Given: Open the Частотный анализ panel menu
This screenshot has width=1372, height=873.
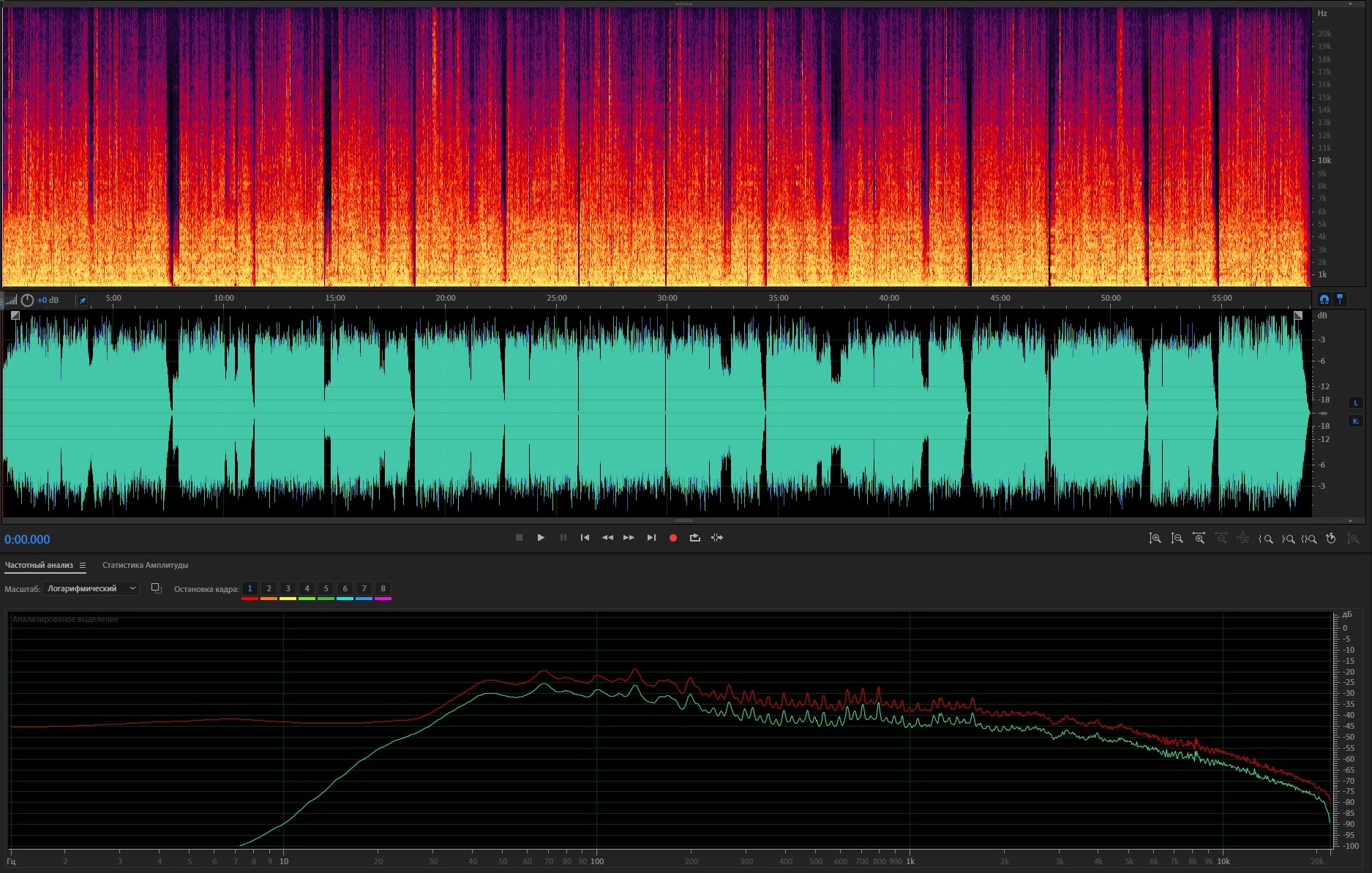Looking at the screenshot, I should (x=83, y=565).
